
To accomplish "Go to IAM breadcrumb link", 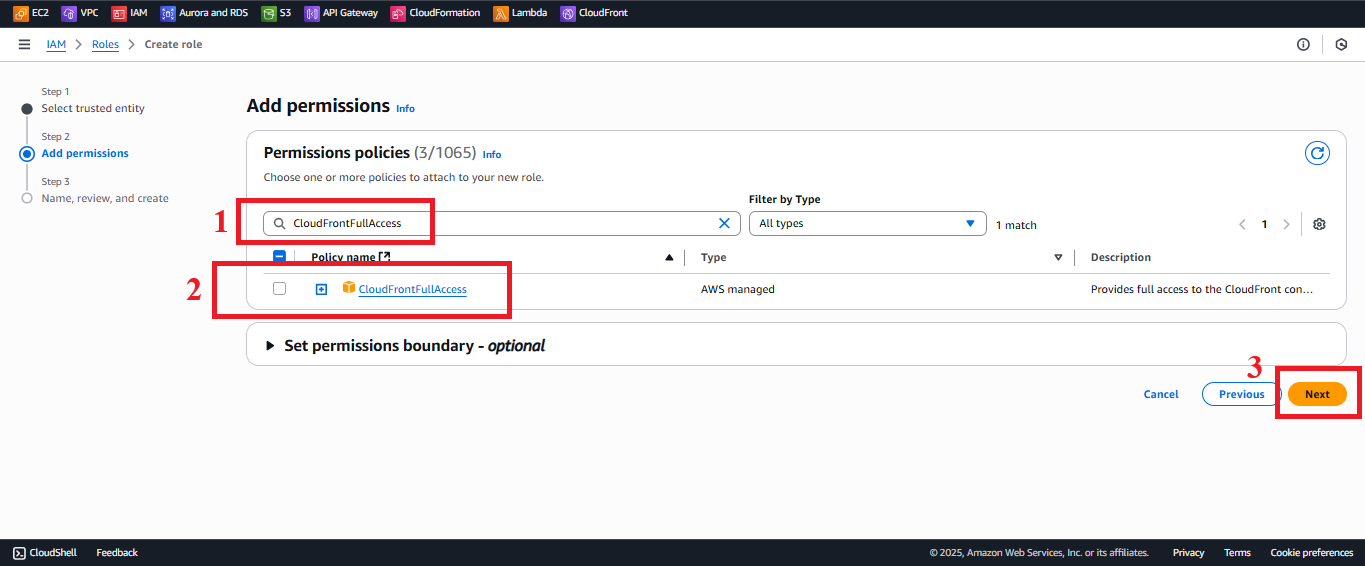I will (56, 44).
